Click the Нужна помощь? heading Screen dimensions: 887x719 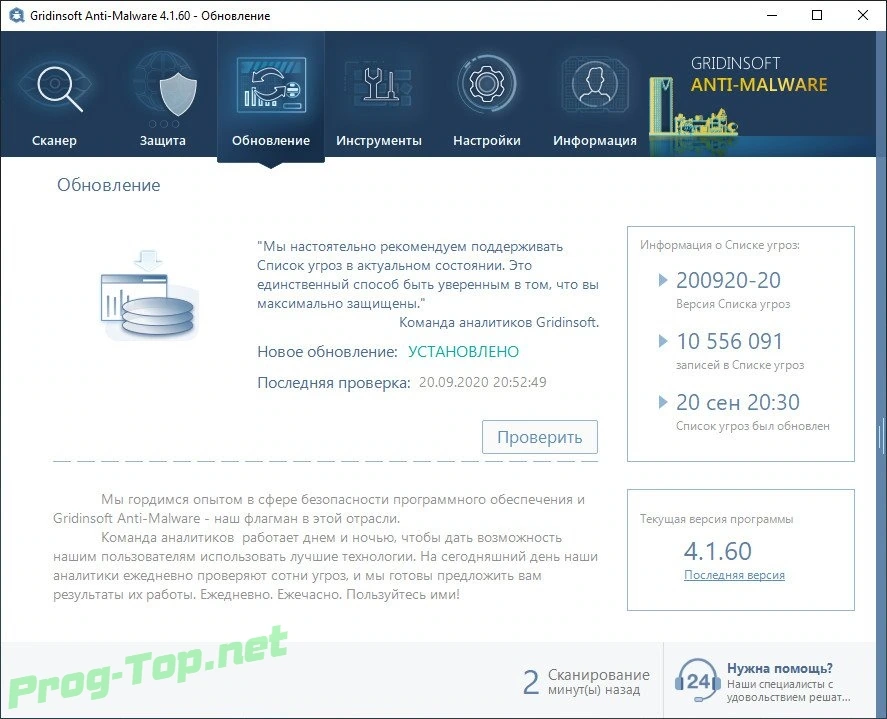point(780,668)
